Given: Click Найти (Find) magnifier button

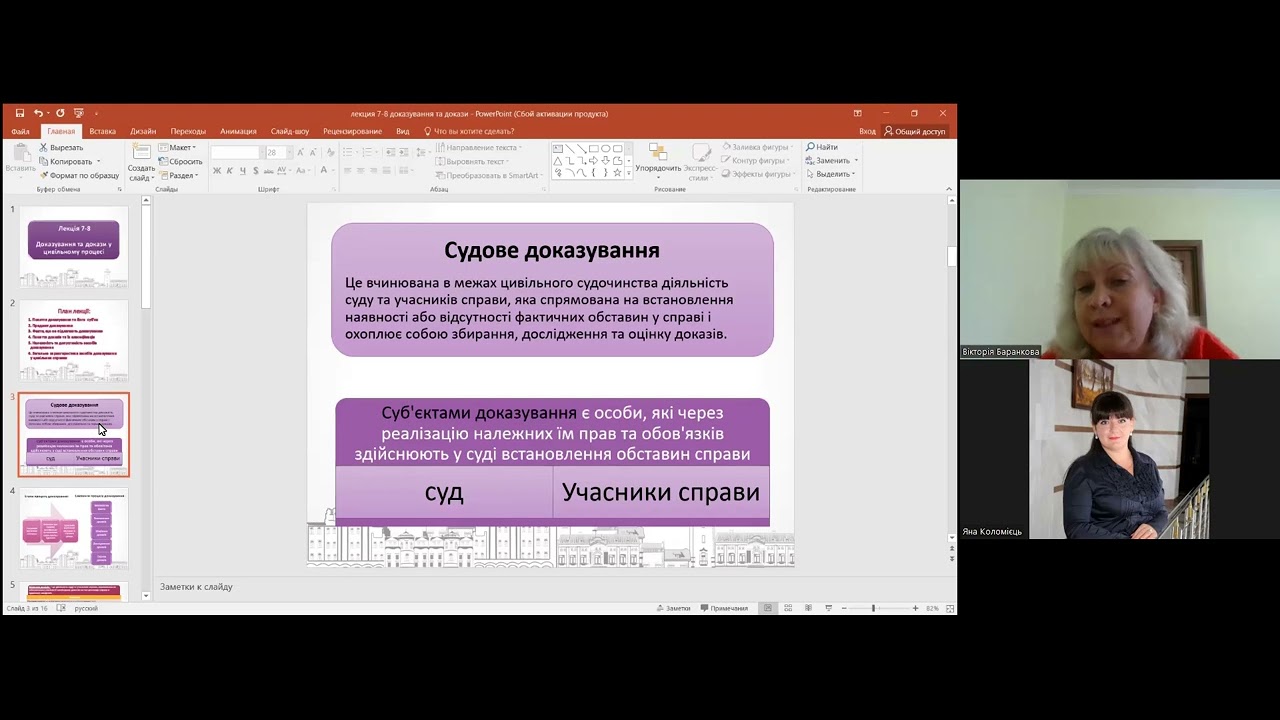Looking at the screenshot, I should (822, 147).
